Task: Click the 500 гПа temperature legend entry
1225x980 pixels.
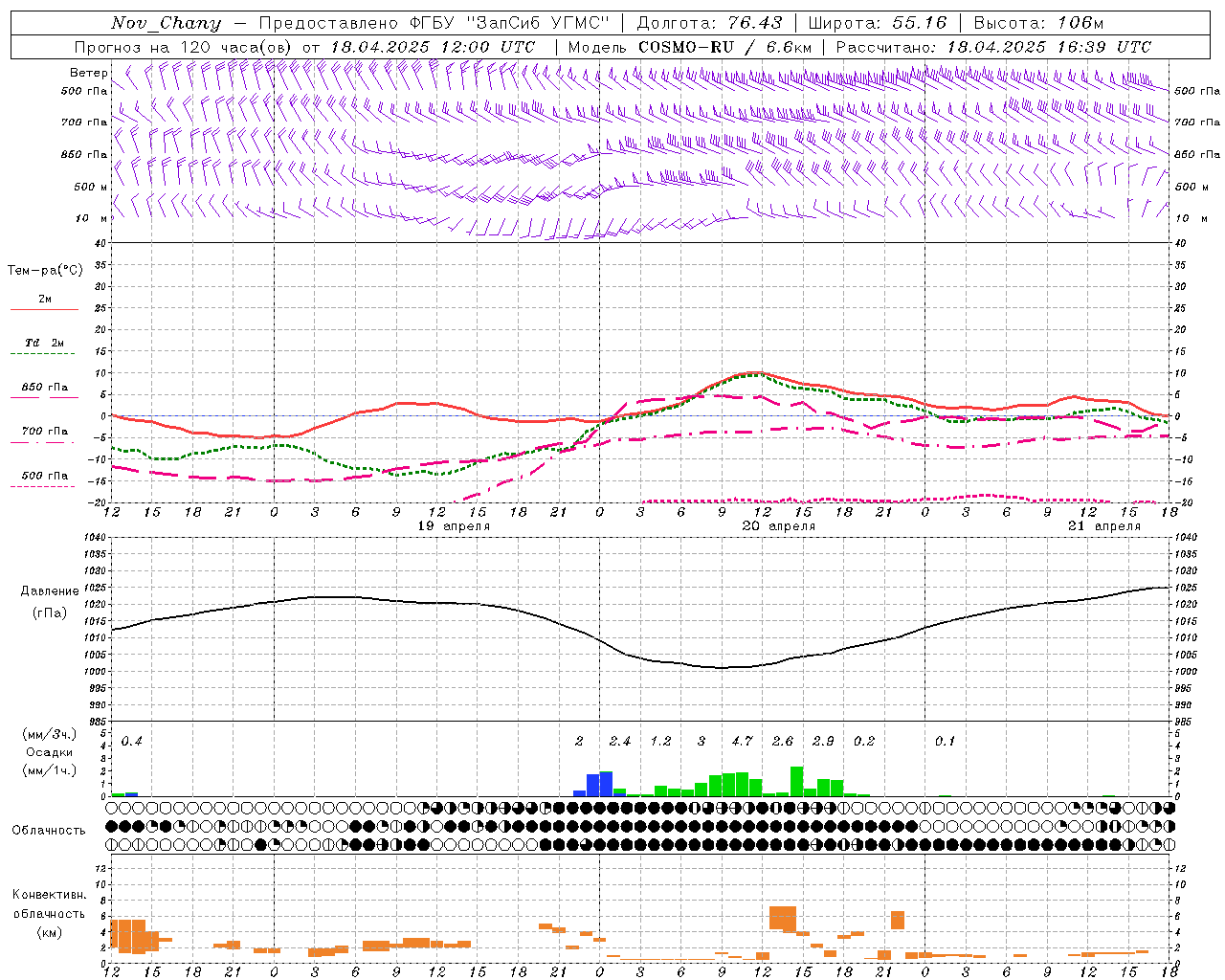Action: [x=45, y=476]
